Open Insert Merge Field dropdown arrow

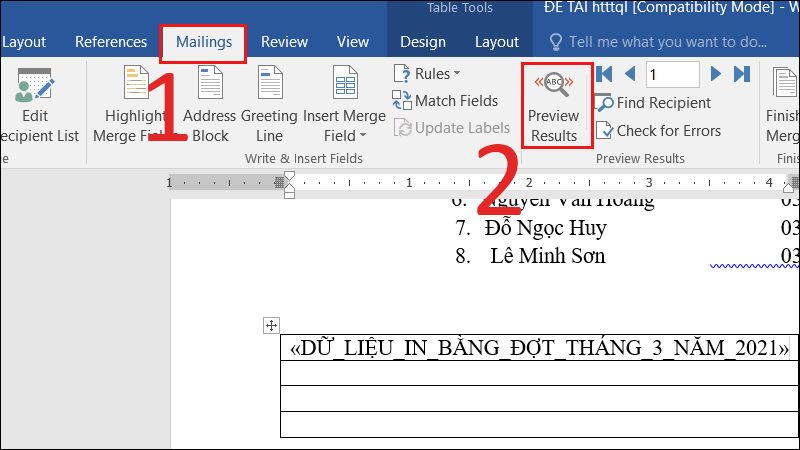coord(362,136)
